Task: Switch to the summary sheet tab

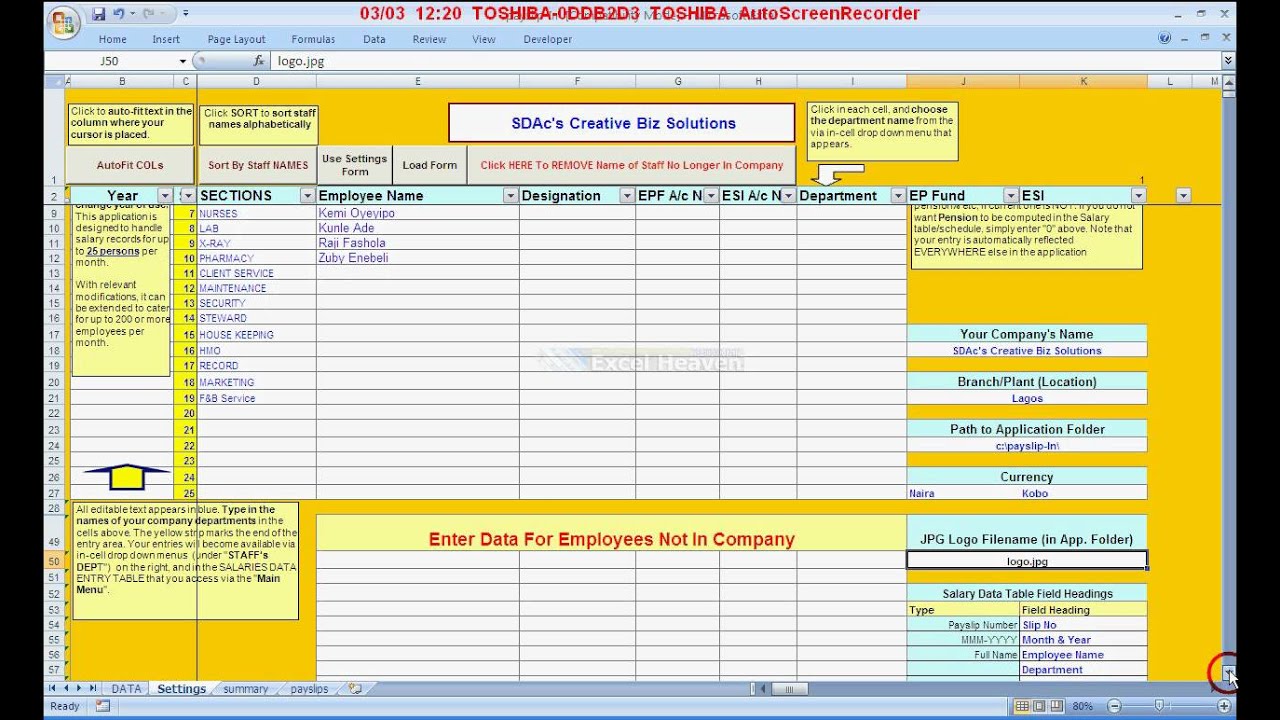Action: coord(246,689)
